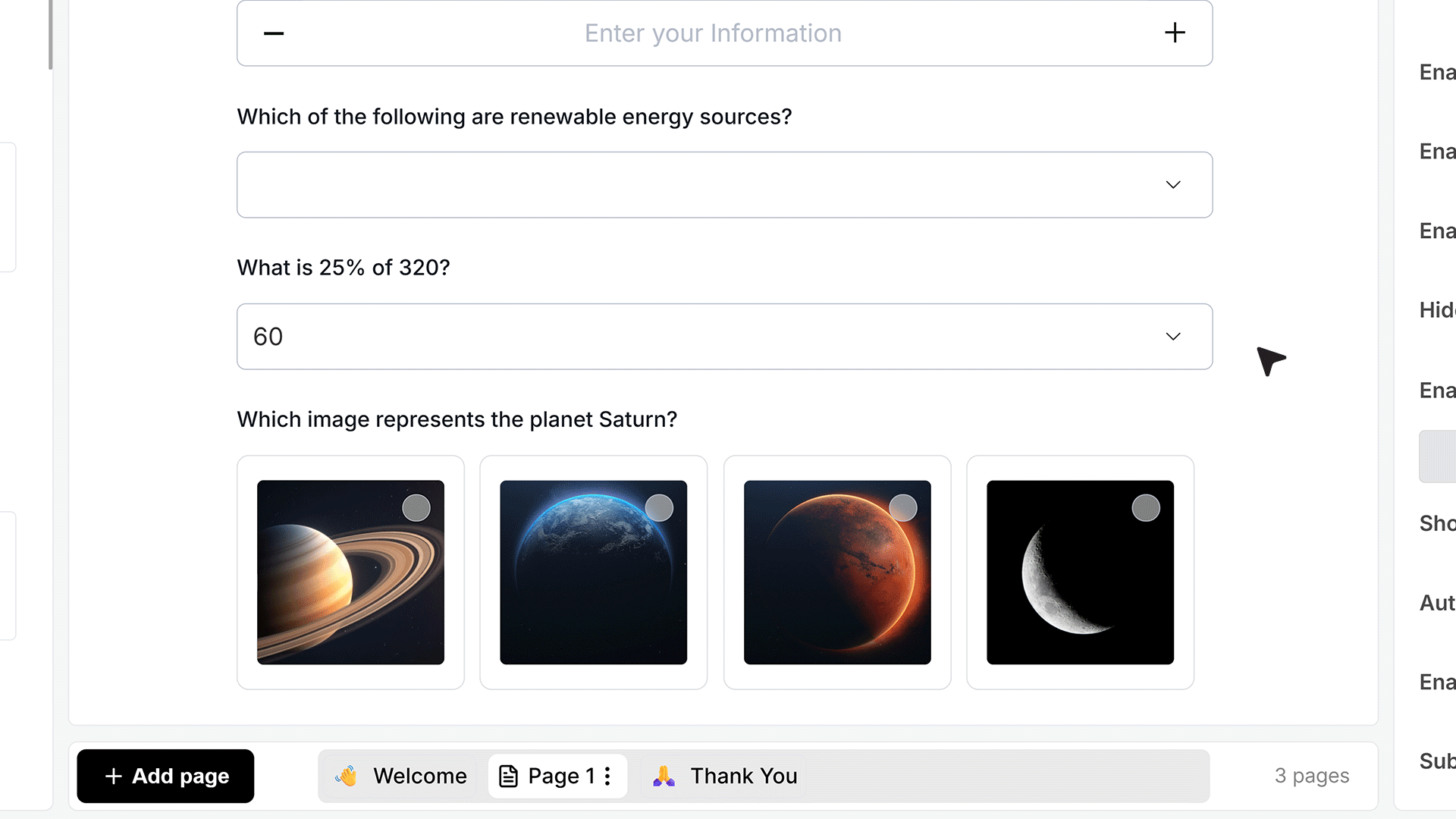Click the praying hands Thank You icon
The image size is (1456, 819).
pyautogui.click(x=664, y=776)
